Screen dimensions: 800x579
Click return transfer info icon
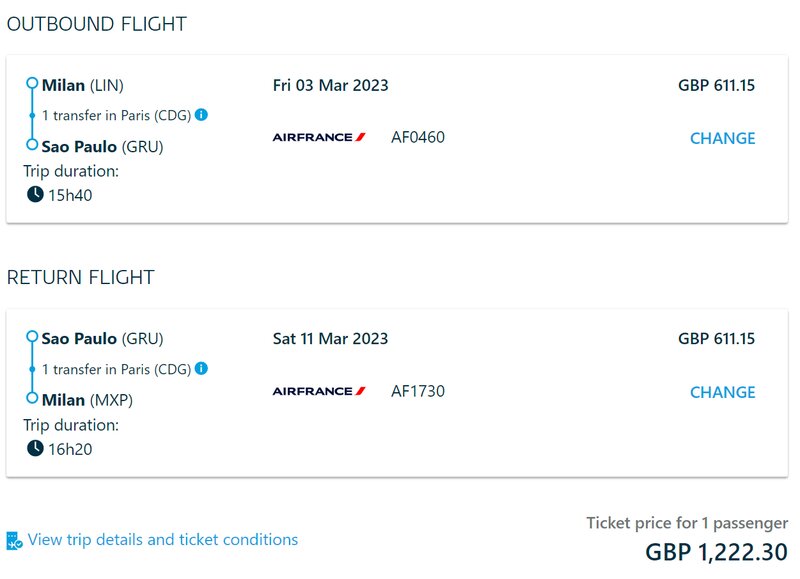202,368
